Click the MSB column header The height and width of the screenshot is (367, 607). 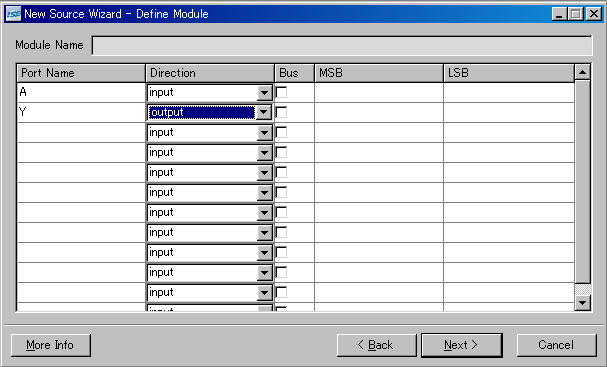click(x=379, y=73)
